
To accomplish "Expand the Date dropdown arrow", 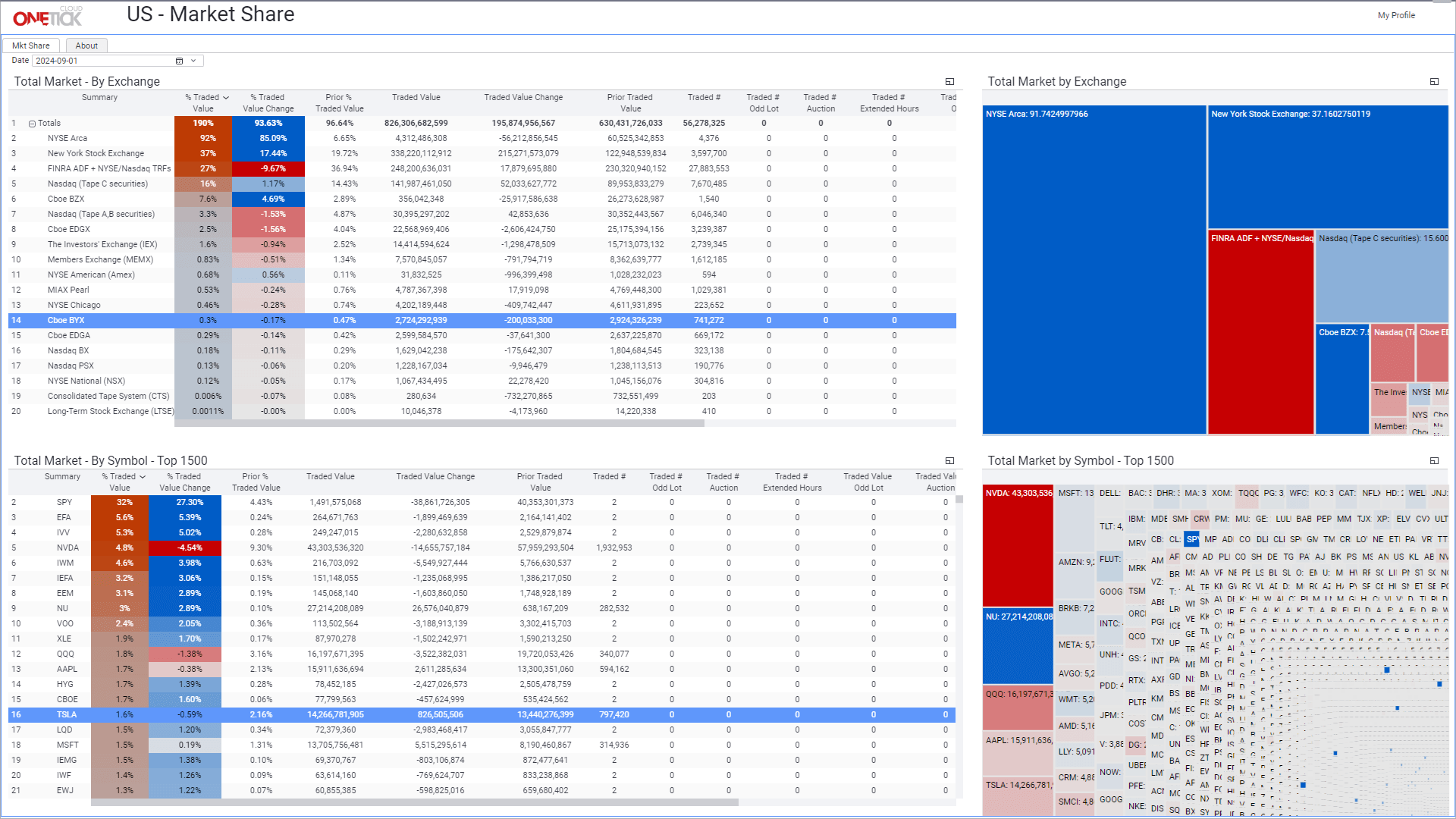I will click(193, 61).
